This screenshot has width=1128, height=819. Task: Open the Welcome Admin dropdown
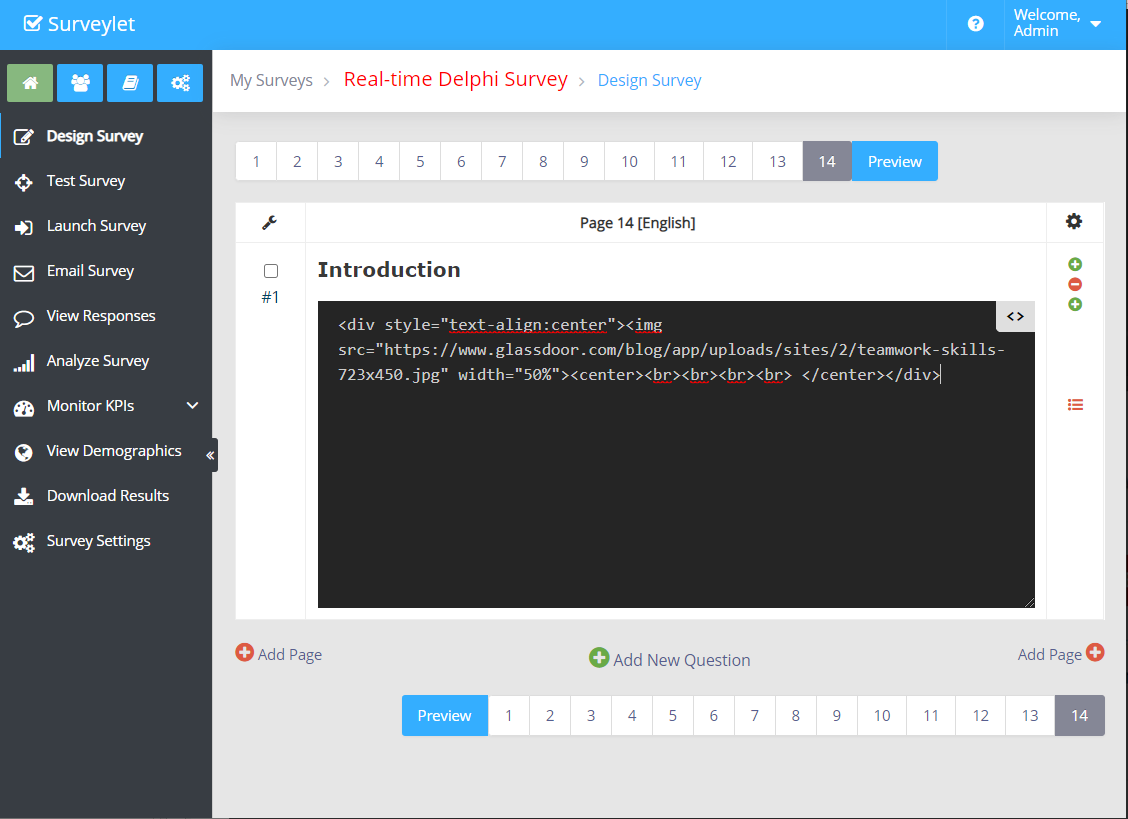[x=1057, y=23]
